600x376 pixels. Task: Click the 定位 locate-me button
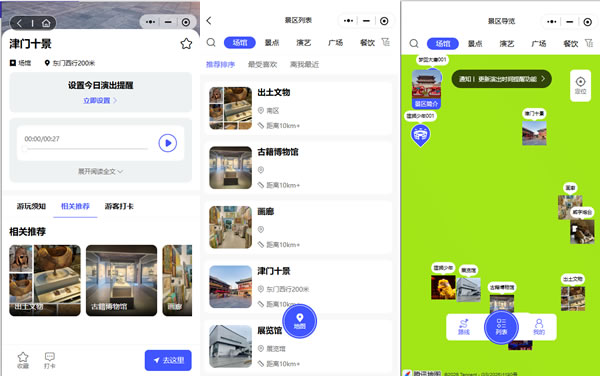point(580,86)
